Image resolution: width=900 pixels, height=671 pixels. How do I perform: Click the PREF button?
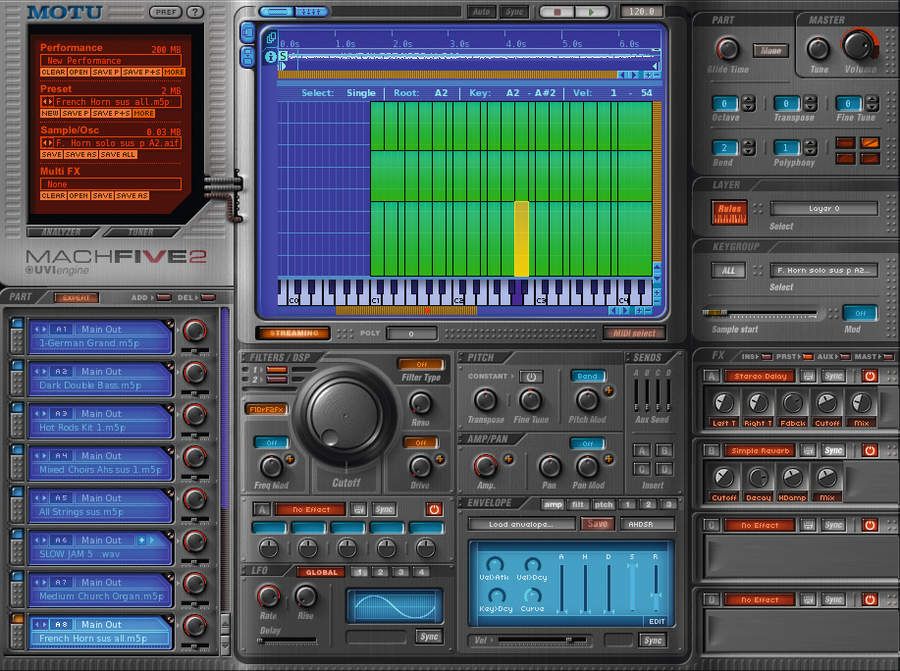tap(165, 11)
